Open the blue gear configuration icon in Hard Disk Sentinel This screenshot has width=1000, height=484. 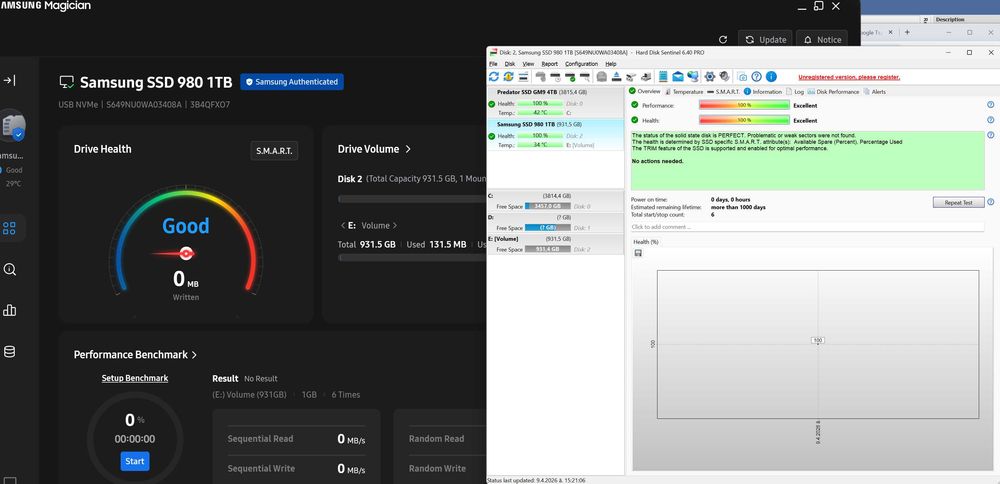pyautogui.click(x=710, y=77)
